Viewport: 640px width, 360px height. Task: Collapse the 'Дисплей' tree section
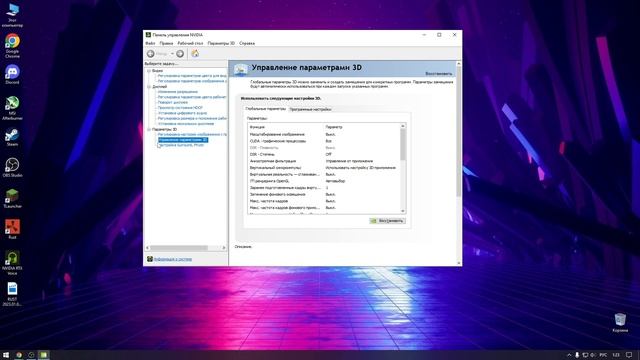coord(149,87)
